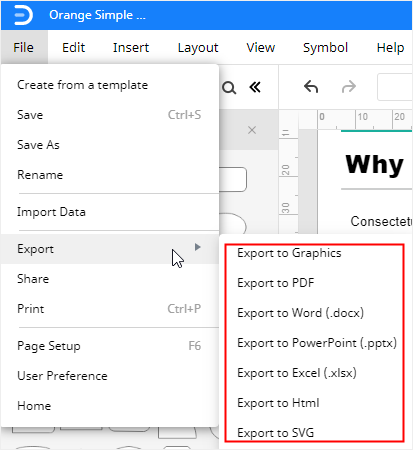
Task: Select Export to Word (.docx)
Action: coord(300,313)
